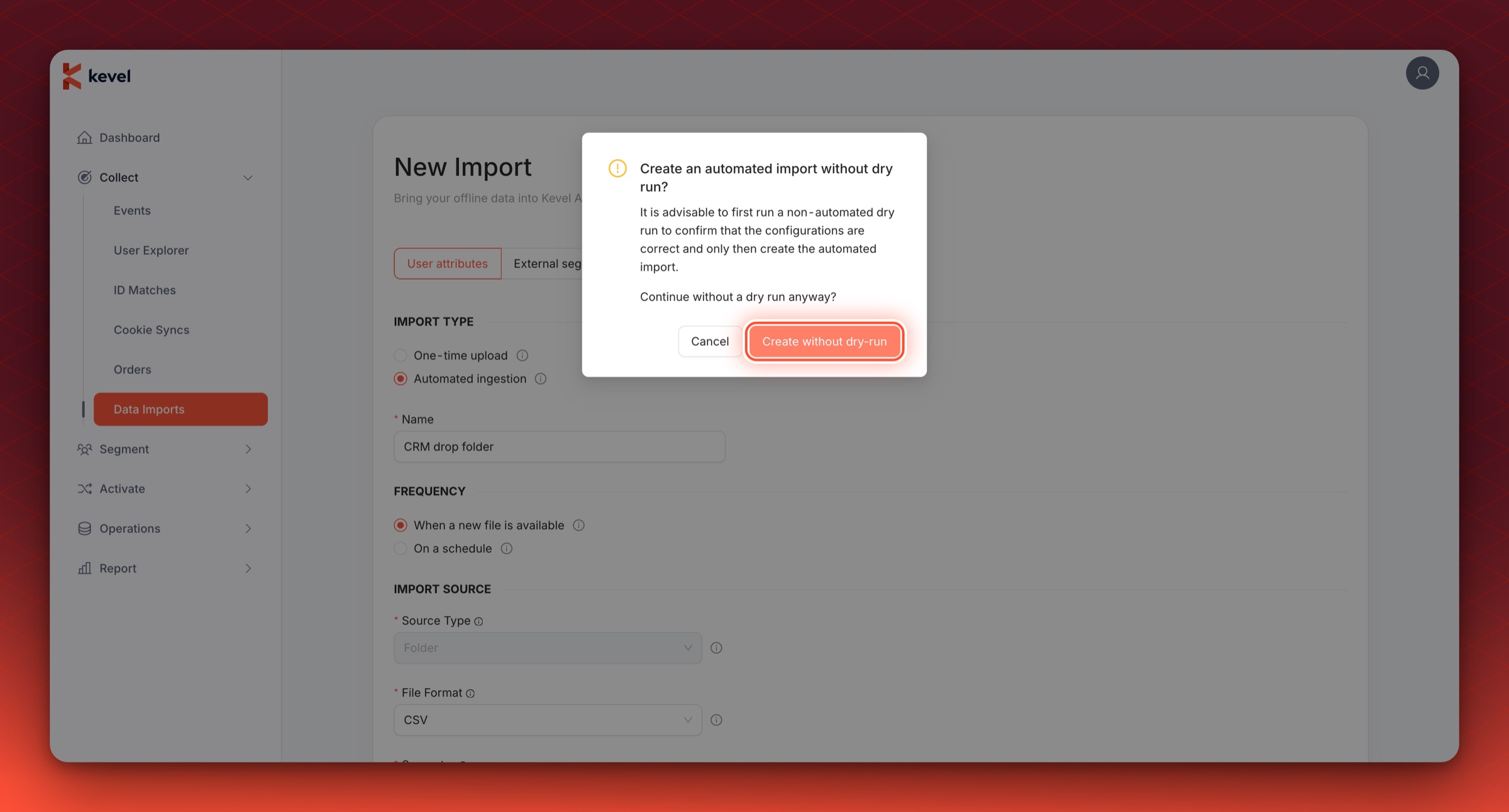Screen dimensions: 1509x812
Task: Open Orders in the sidebar
Action: pyautogui.click(x=132, y=370)
